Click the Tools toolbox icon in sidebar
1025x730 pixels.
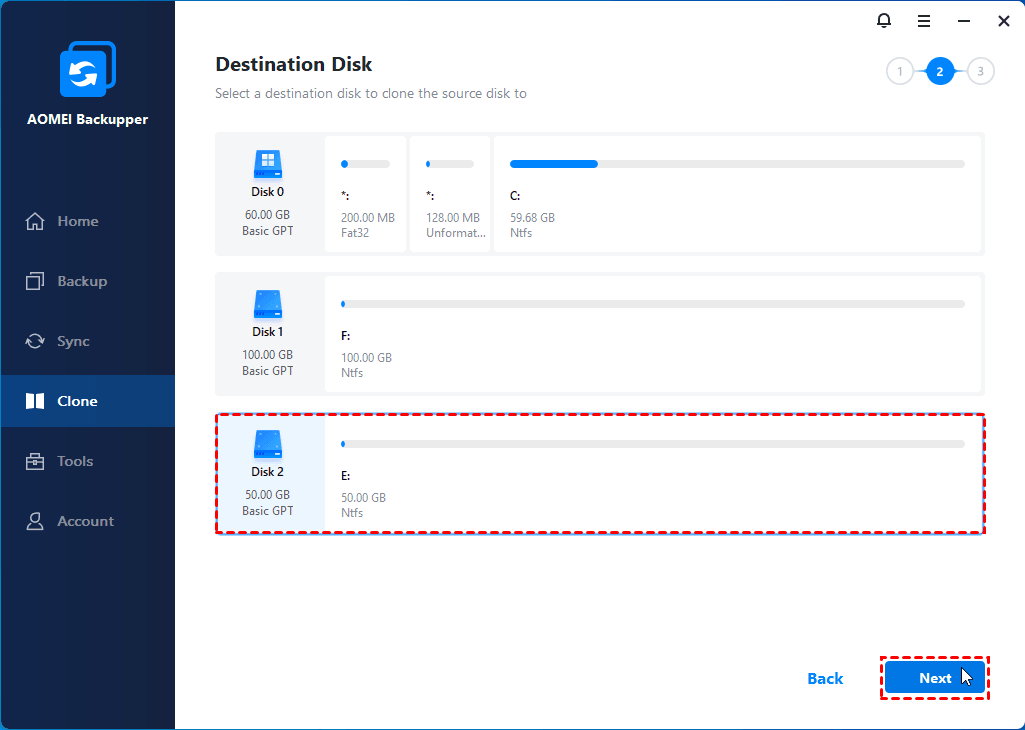tap(35, 461)
